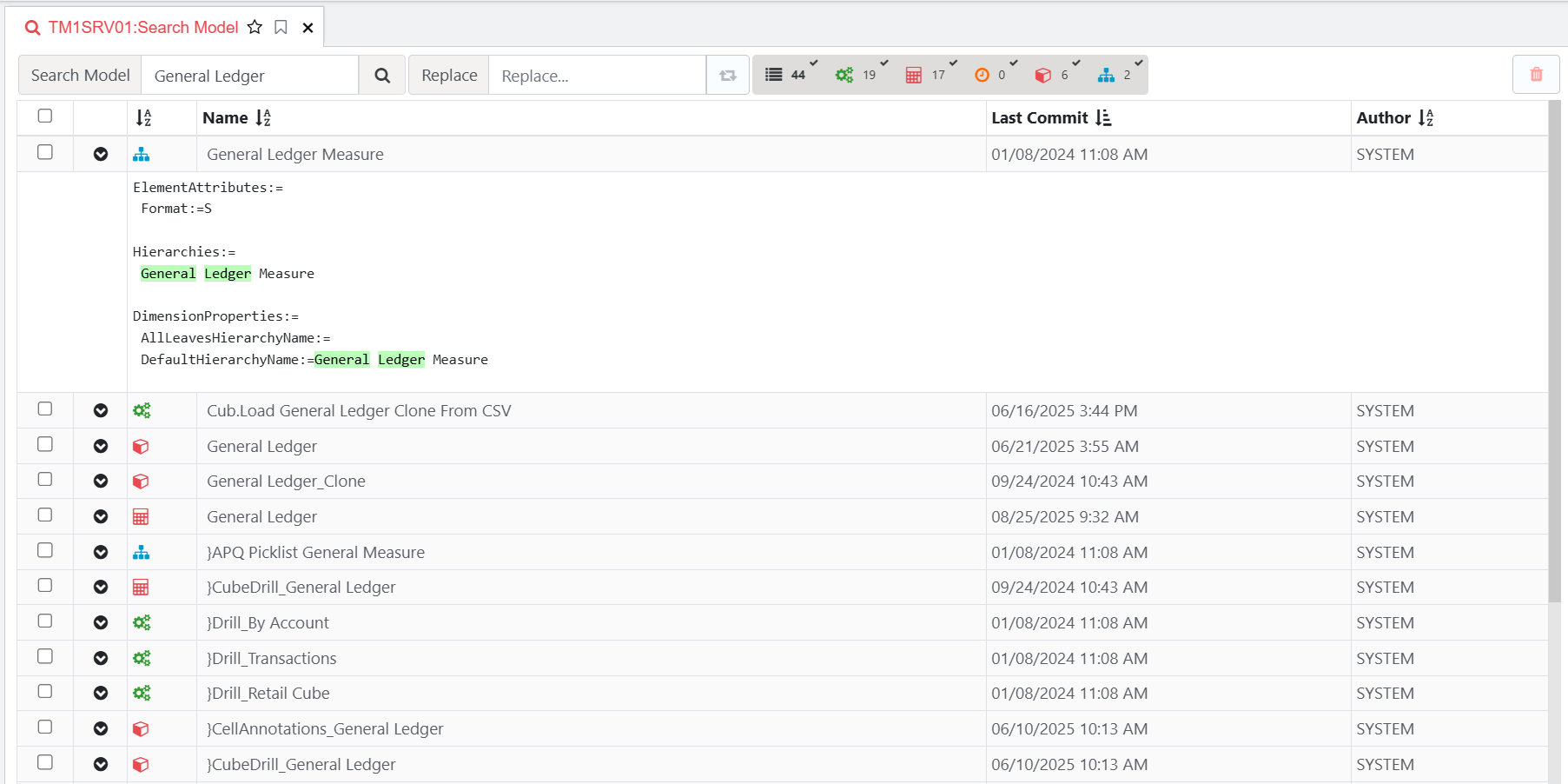Click the Search Model input with General Ledger
Viewport: 1568px width, 784px height.
point(250,76)
